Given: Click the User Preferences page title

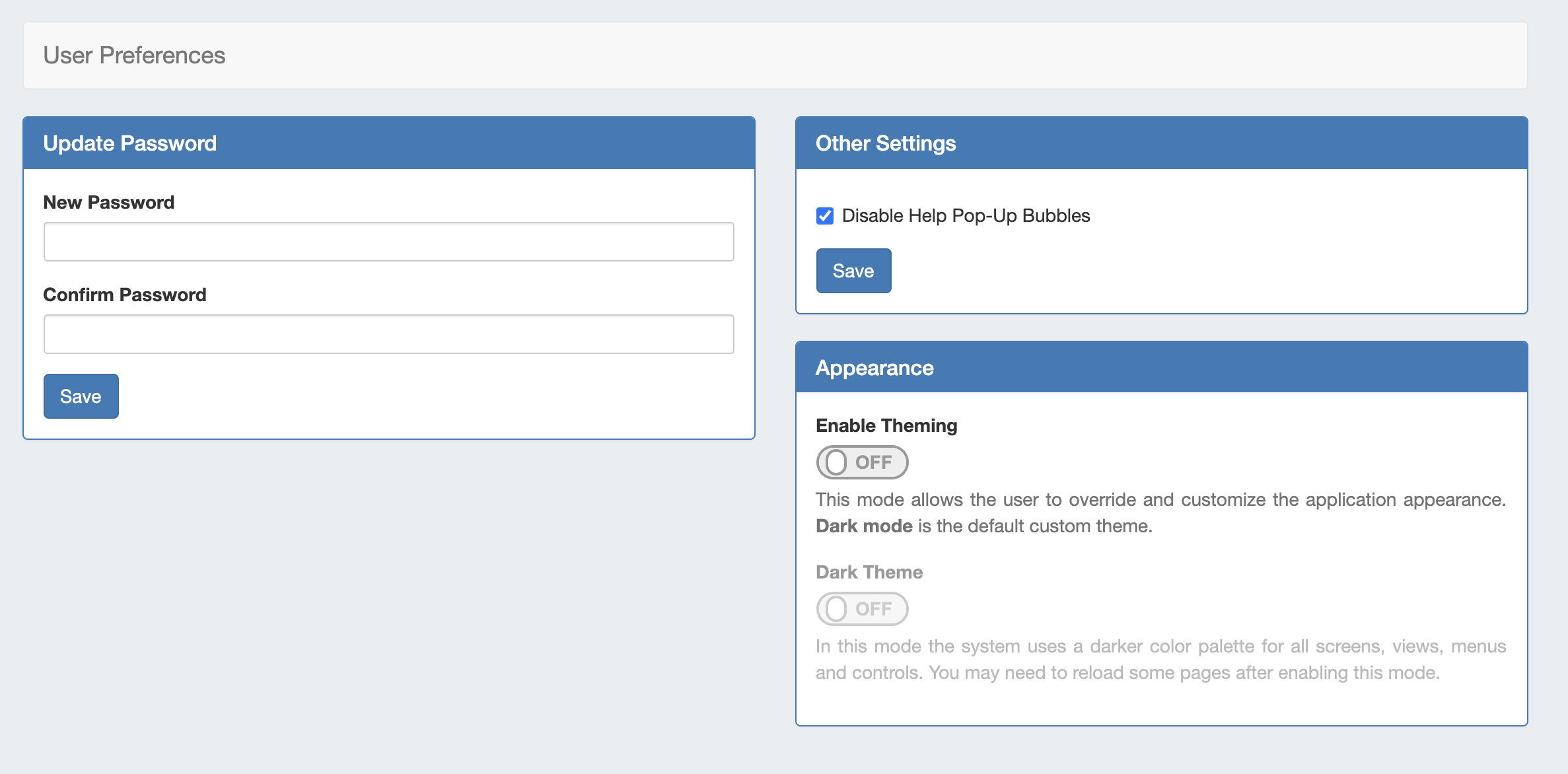Looking at the screenshot, I should [134, 55].
